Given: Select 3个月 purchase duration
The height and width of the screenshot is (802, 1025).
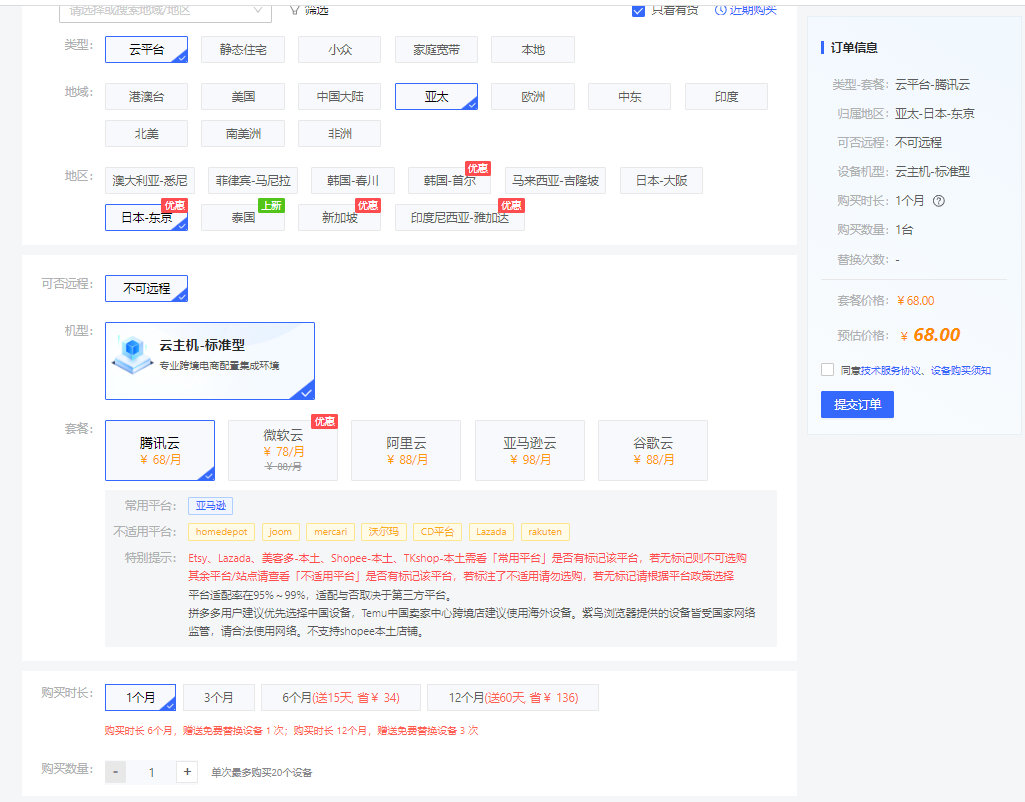Looking at the screenshot, I should [x=218, y=697].
